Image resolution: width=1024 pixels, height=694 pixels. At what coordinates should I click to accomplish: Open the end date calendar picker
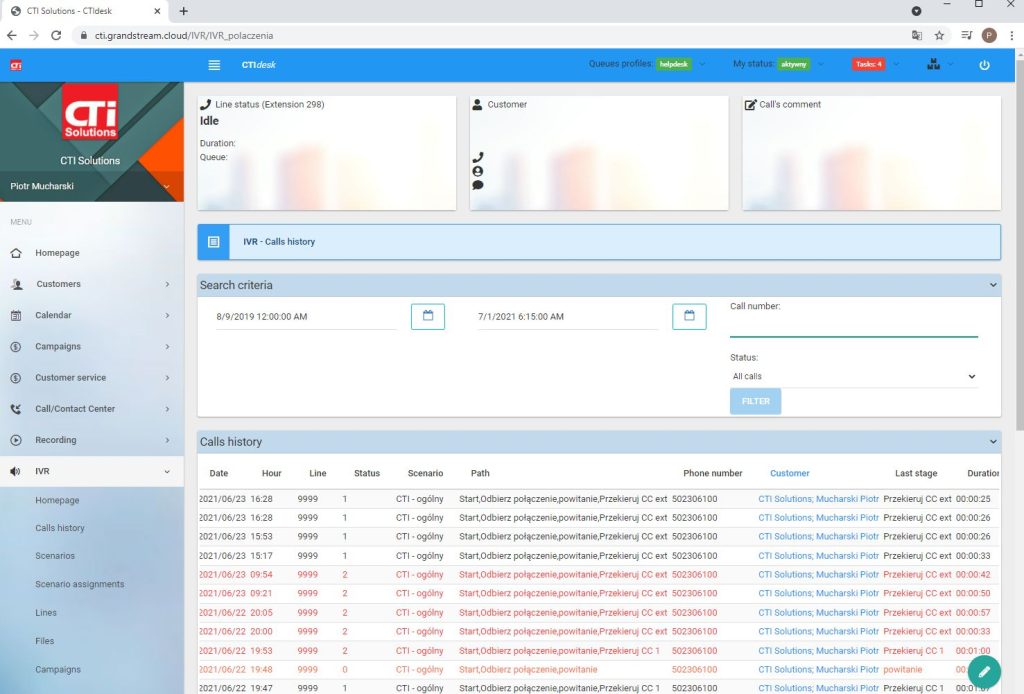tap(689, 316)
